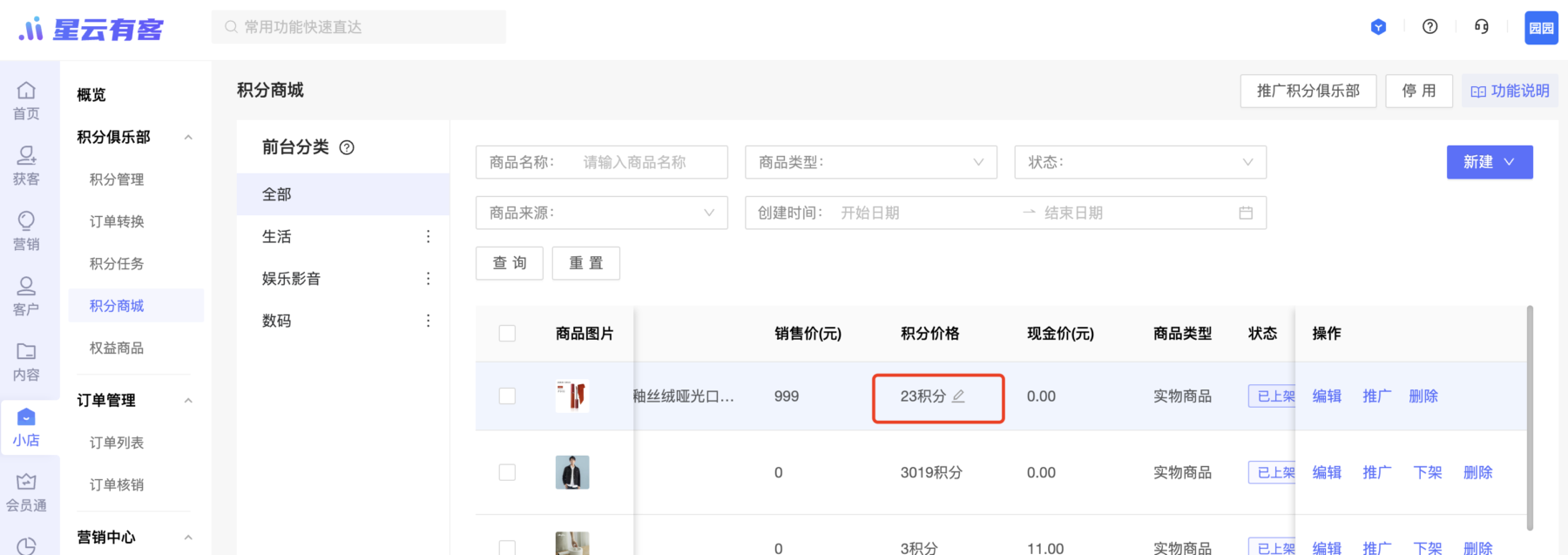
Task: Open the 状态 dropdown filter
Action: click(x=1139, y=162)
